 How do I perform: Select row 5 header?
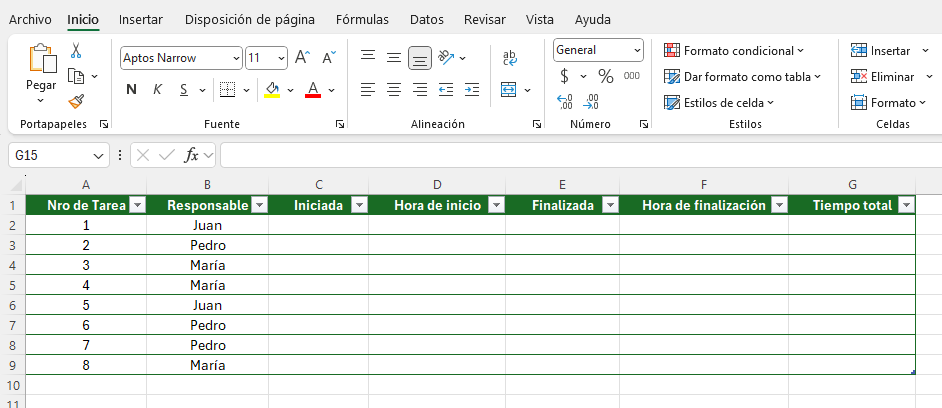[13, 285]
